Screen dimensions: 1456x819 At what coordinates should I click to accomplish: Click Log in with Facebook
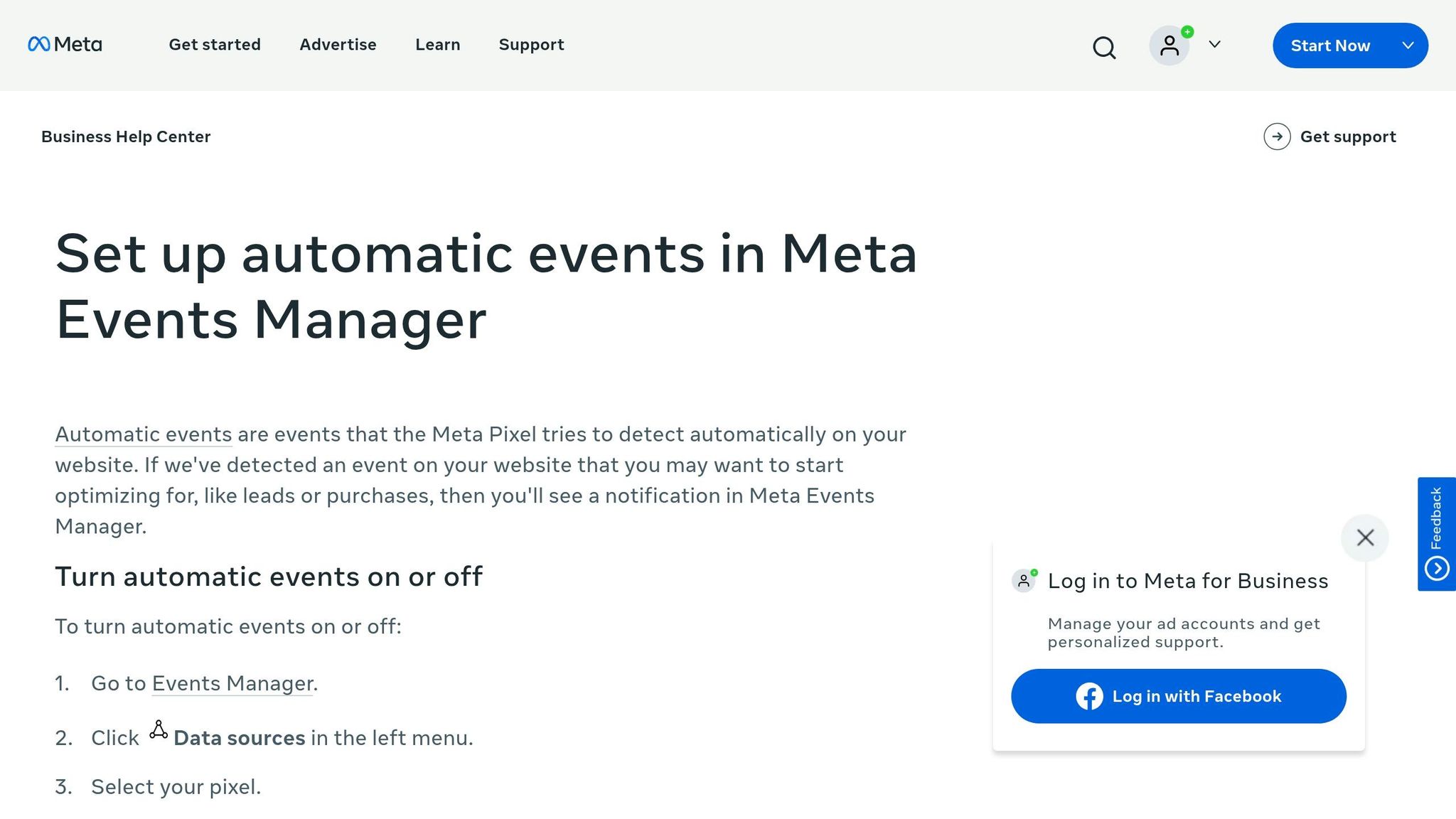click(1177, 696)
